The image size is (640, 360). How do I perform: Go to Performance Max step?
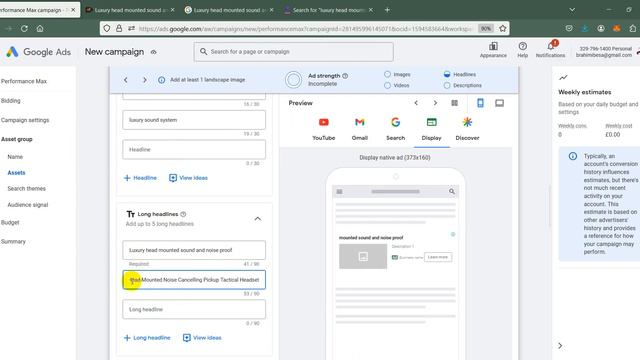[24, 81]
